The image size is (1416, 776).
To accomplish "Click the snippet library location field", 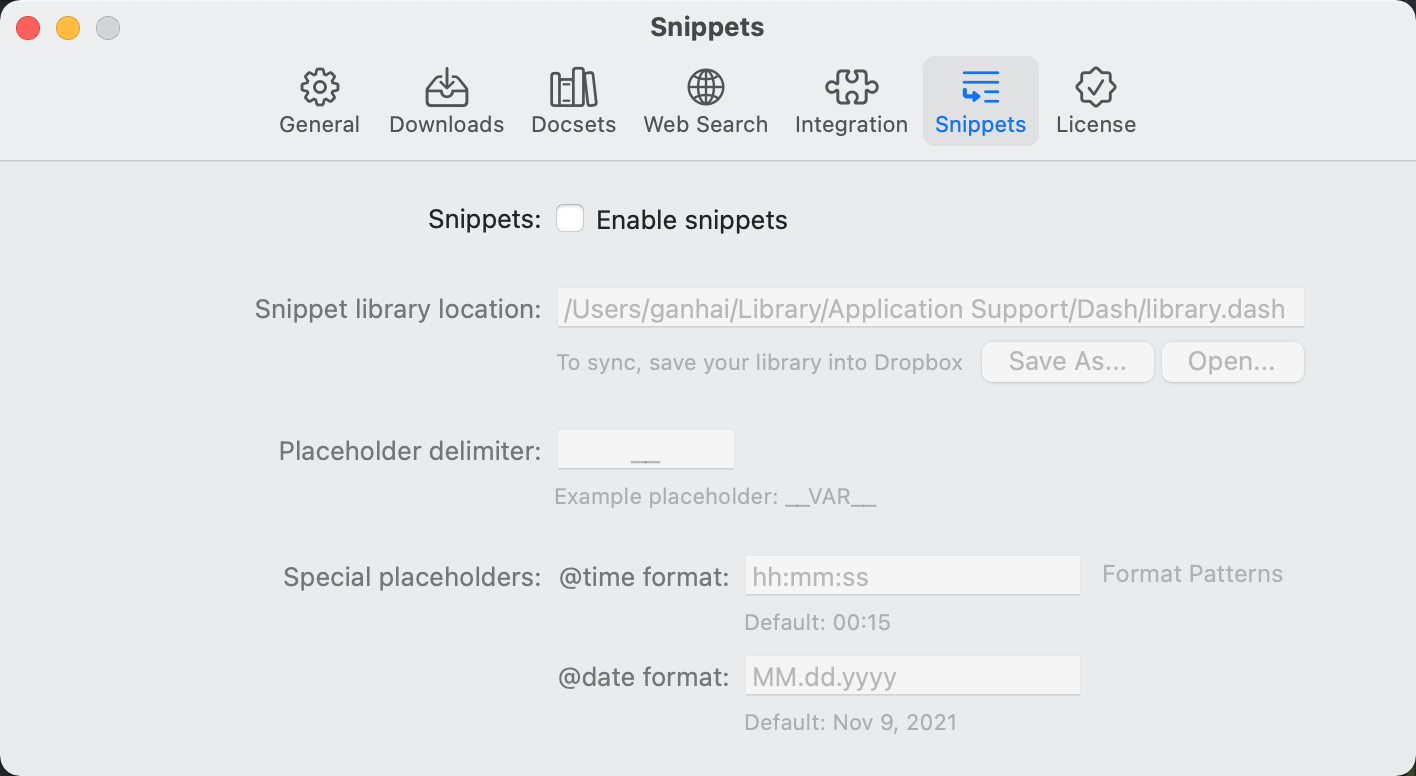I will click(930, 308).
